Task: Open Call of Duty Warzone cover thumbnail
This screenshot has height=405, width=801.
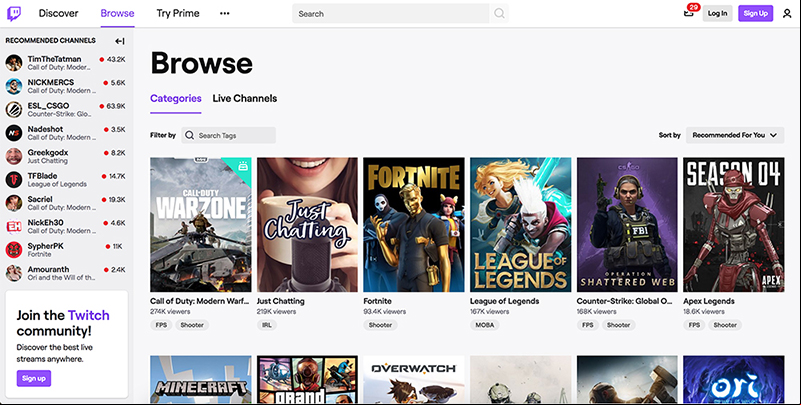Action: (201, 225)
